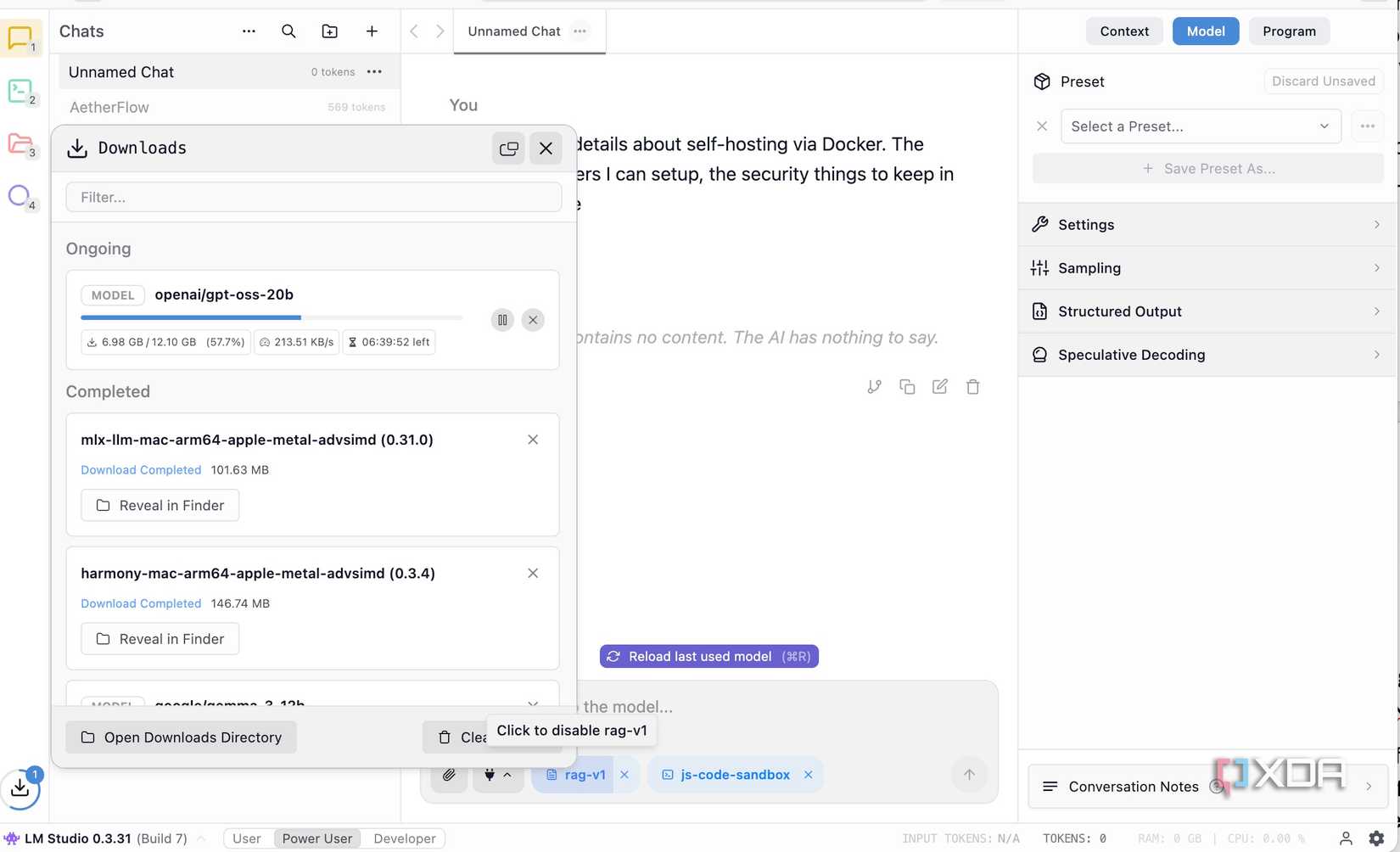Expand Conversation Notes panel
Image resolution: width=1400 pixels, height=852 pixels.
click(x=1208, y=787)
